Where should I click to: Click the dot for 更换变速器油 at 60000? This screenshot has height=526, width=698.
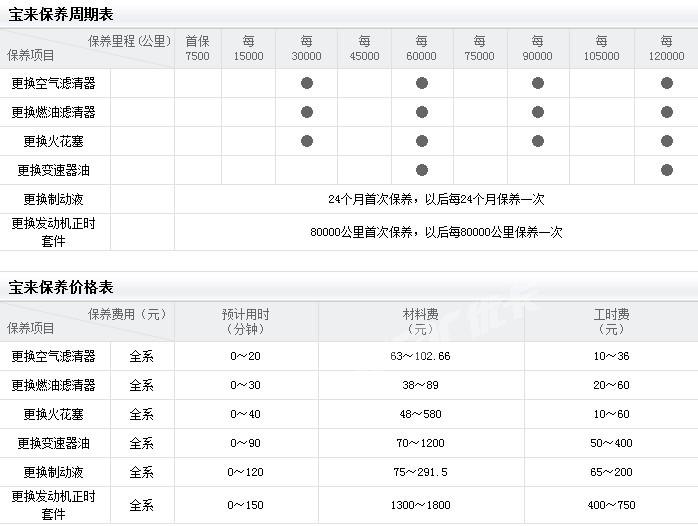click(x=422, y=170)
